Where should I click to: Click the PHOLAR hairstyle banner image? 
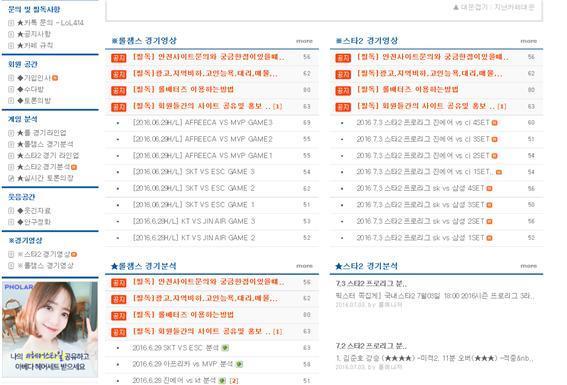[50, 329]
